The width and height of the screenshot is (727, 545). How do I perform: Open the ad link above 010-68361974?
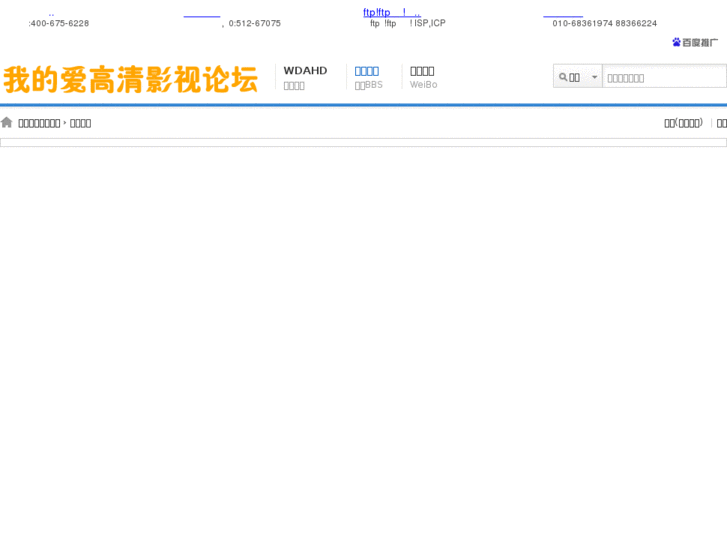click(563, 15)
